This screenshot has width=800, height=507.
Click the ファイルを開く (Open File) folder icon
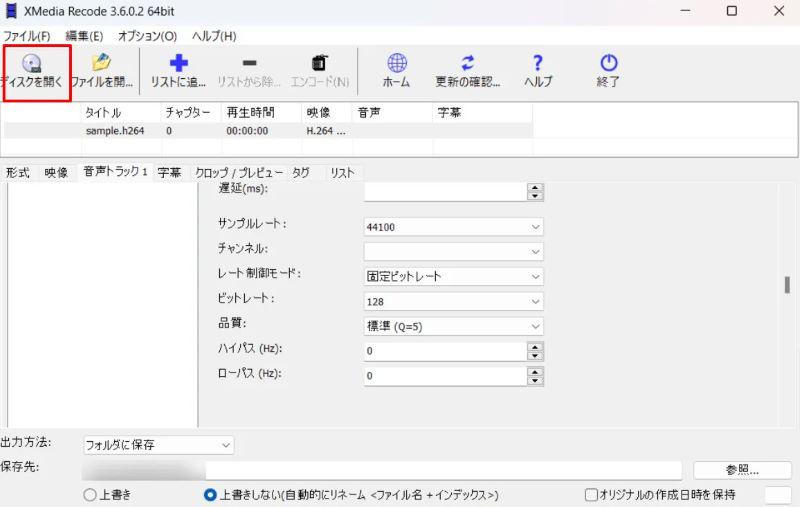pos(100,64)
